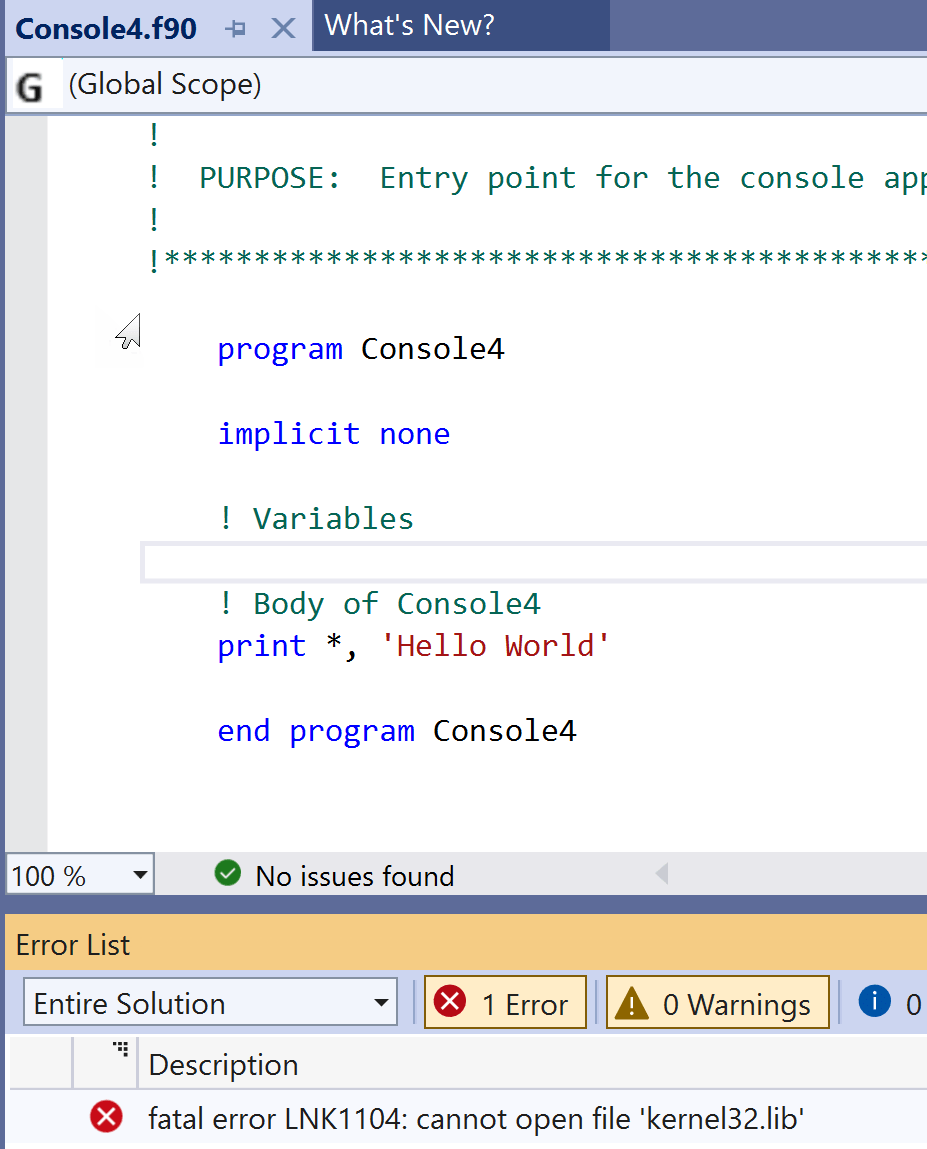Click the 'Description' column header
The image size is (927, 1149).
(x=222, y=1065)
